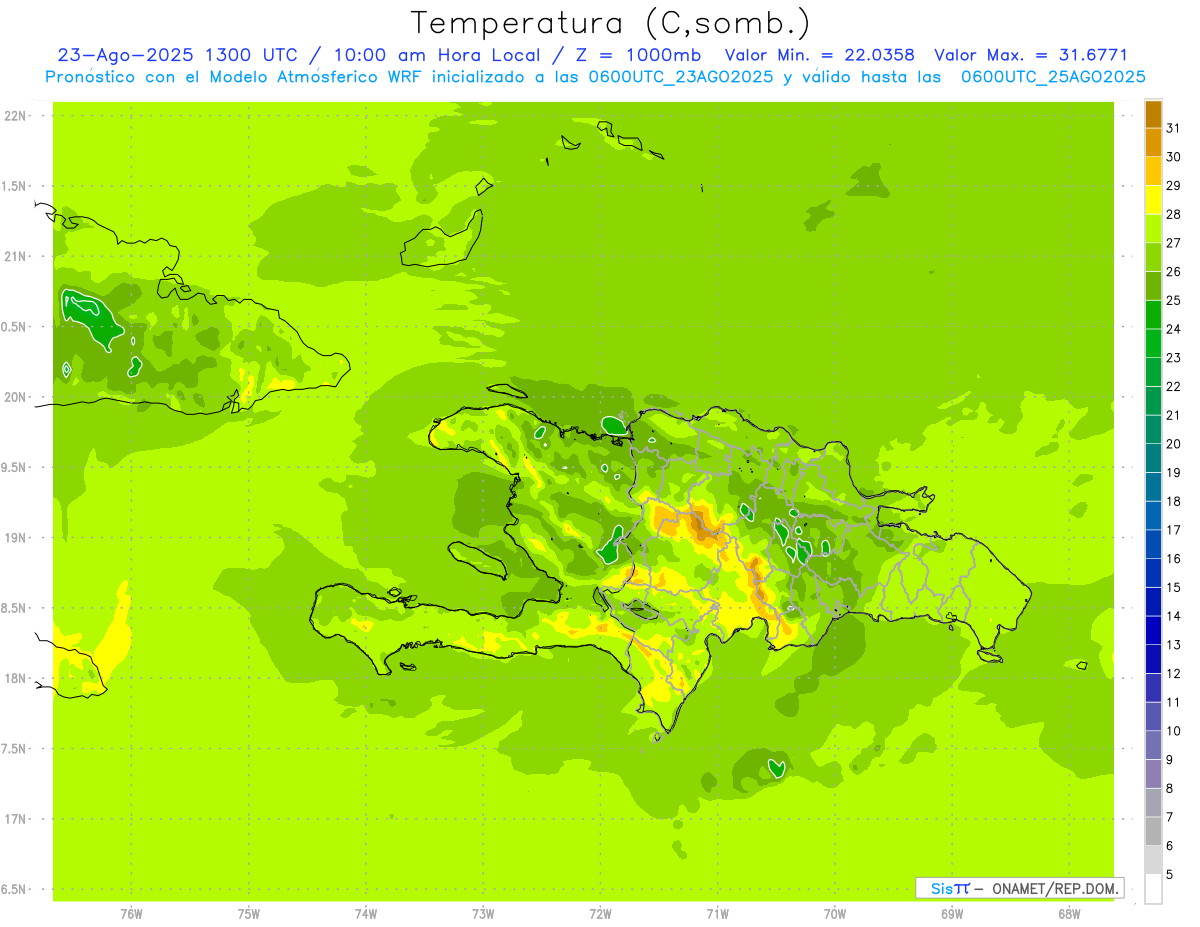Select the "0600UTC_23AGO2025" initialization time text
This screenshot has height=927, width=1200.
[x=679, y=77]
